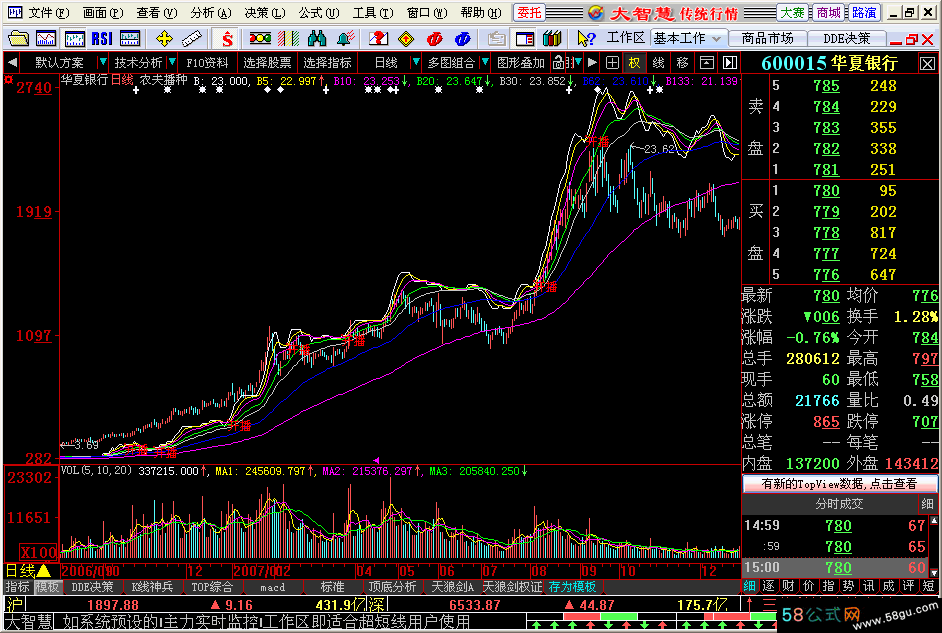Expand the 技术分析 dropdown arrow
Viewport: 942px width, 633px height.
click(x=172, y=62)
